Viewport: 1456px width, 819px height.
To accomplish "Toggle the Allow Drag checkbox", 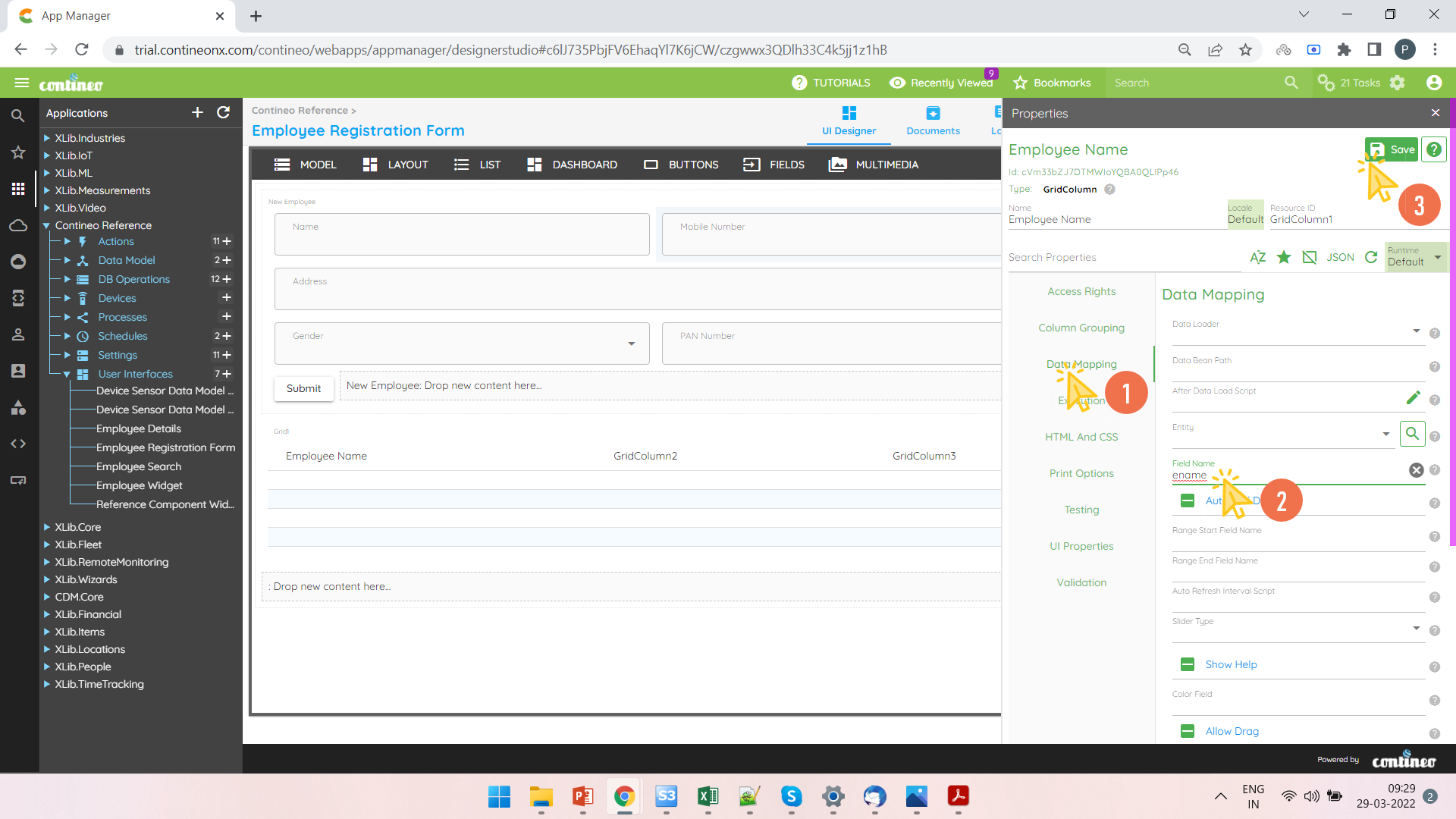I will [x=1188, y=731].
